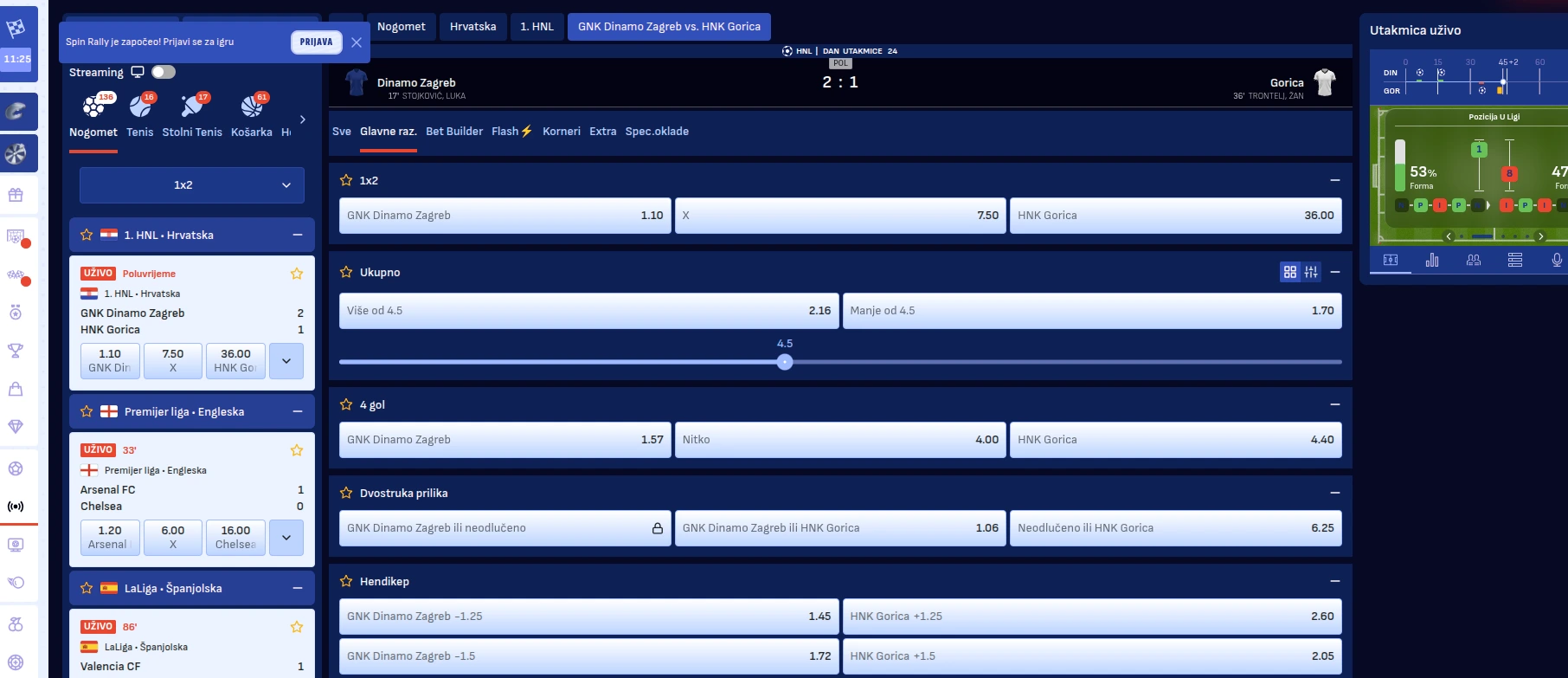Screen dimensions: 1568x678
Task: Collapse the Premijer liga Engleska section
Action: point(298,411)
